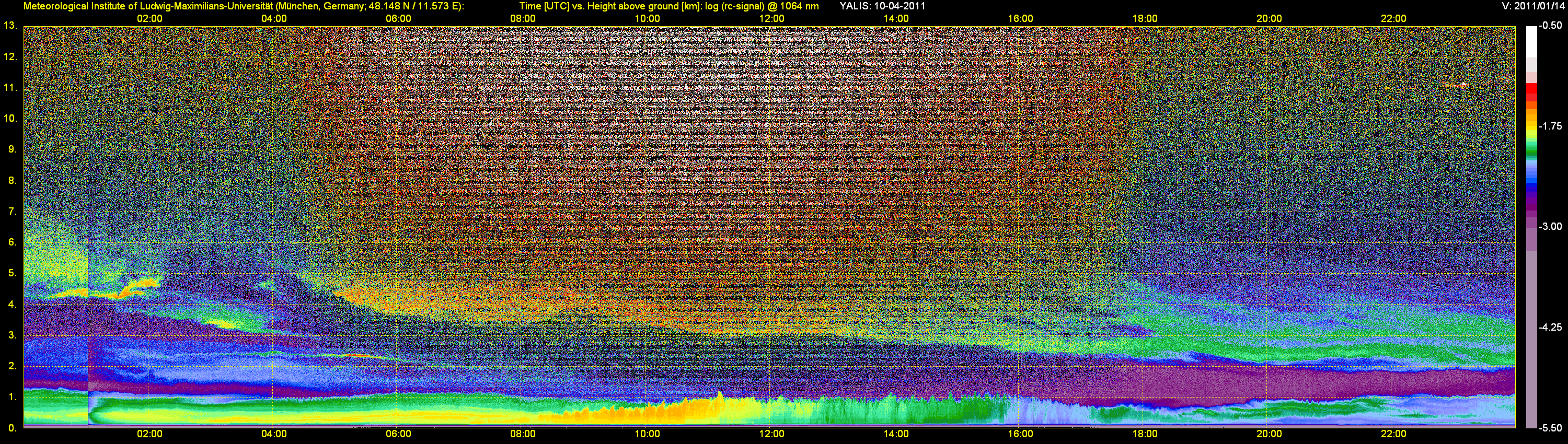Click the 04:00 label on the bottom time axis
The height and width of the screenshot is (444, 1568).
click(274, 434)
